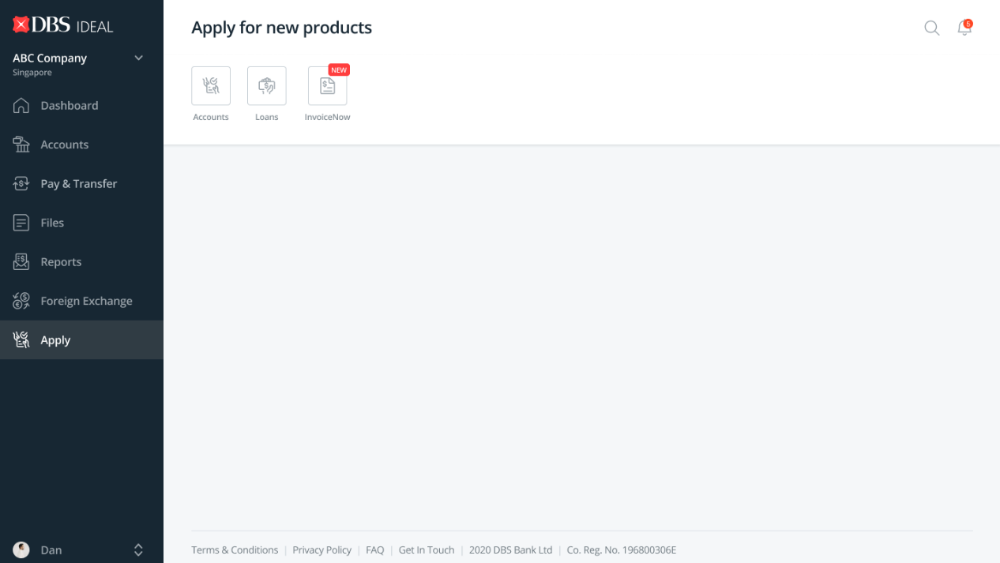Open notifications bell icon
1000x563 pixels.
964,28
